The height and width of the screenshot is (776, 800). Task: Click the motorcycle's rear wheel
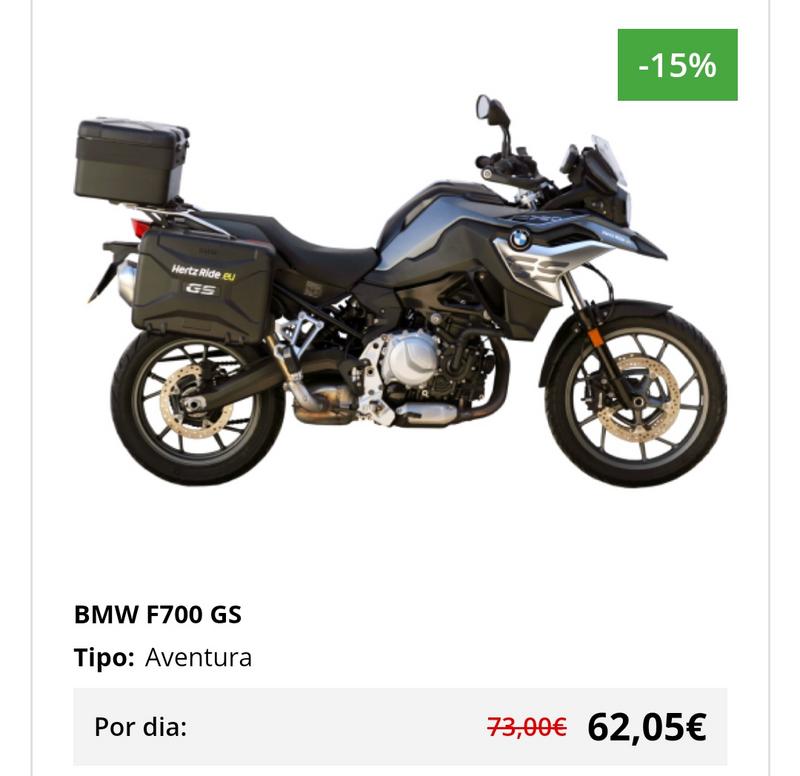pyautogui.click(x=198, y=407)
